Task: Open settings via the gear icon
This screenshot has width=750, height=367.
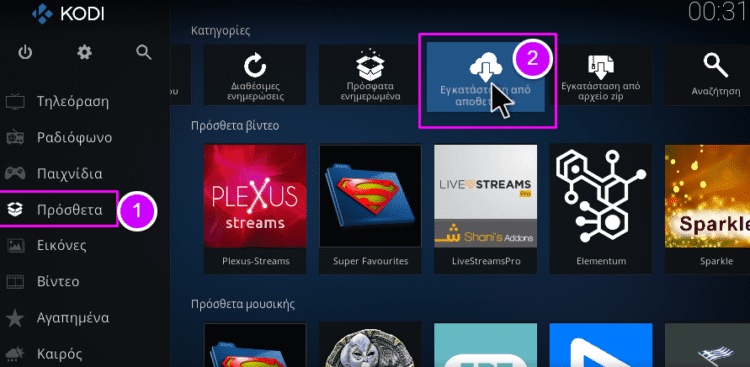Action: click(85, 52)
